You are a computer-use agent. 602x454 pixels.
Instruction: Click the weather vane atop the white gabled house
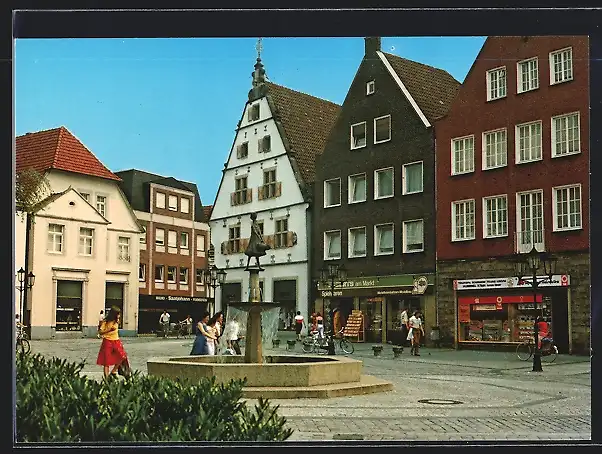259,48
